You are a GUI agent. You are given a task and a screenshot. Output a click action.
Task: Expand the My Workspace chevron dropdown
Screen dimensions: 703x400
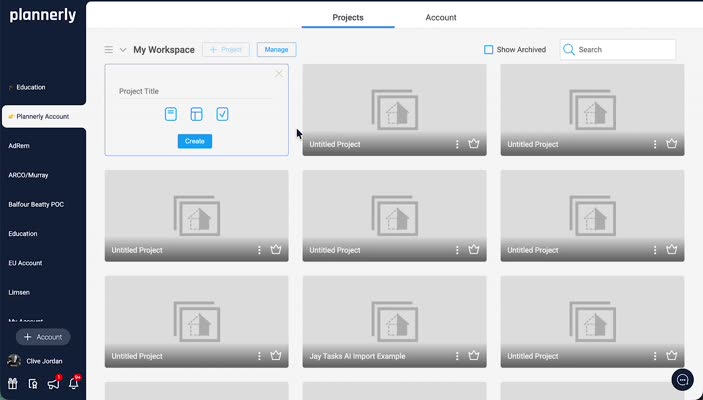(x=123, y=50)
